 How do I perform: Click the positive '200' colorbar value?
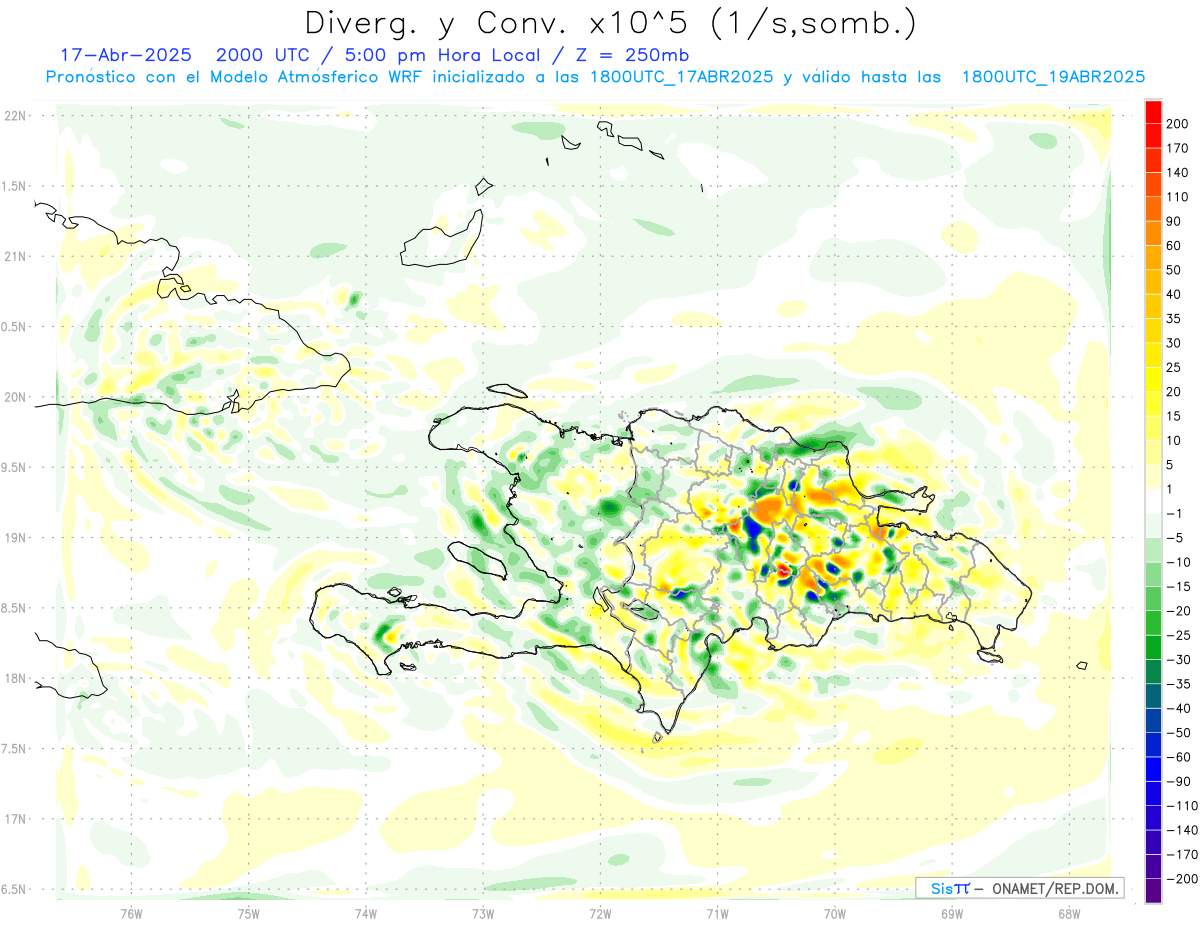pos(1178,123)
